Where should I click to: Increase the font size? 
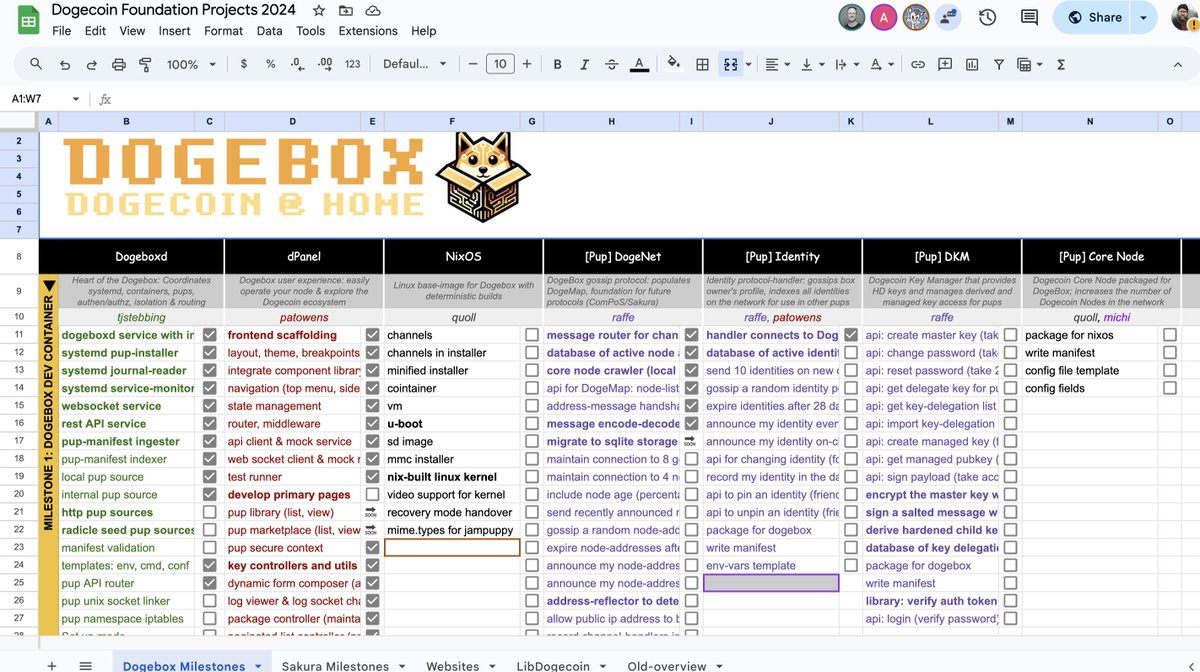(x=527, y=64)
